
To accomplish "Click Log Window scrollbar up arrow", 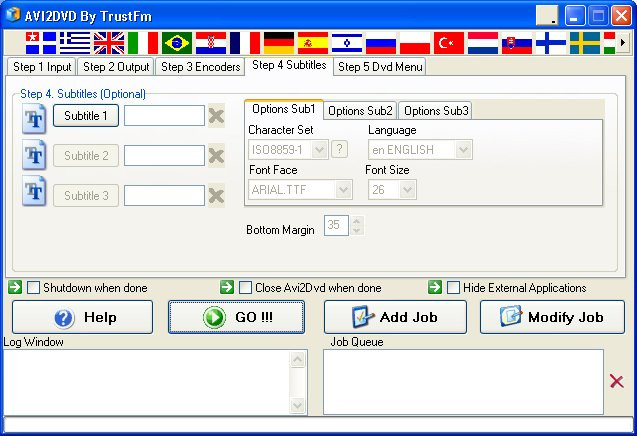I will tap(297, 360).
